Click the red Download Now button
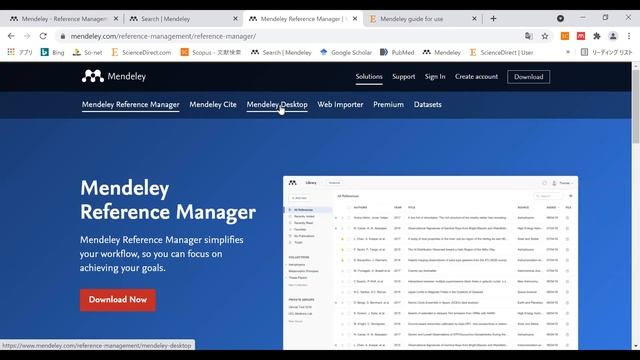 point(118,300)
